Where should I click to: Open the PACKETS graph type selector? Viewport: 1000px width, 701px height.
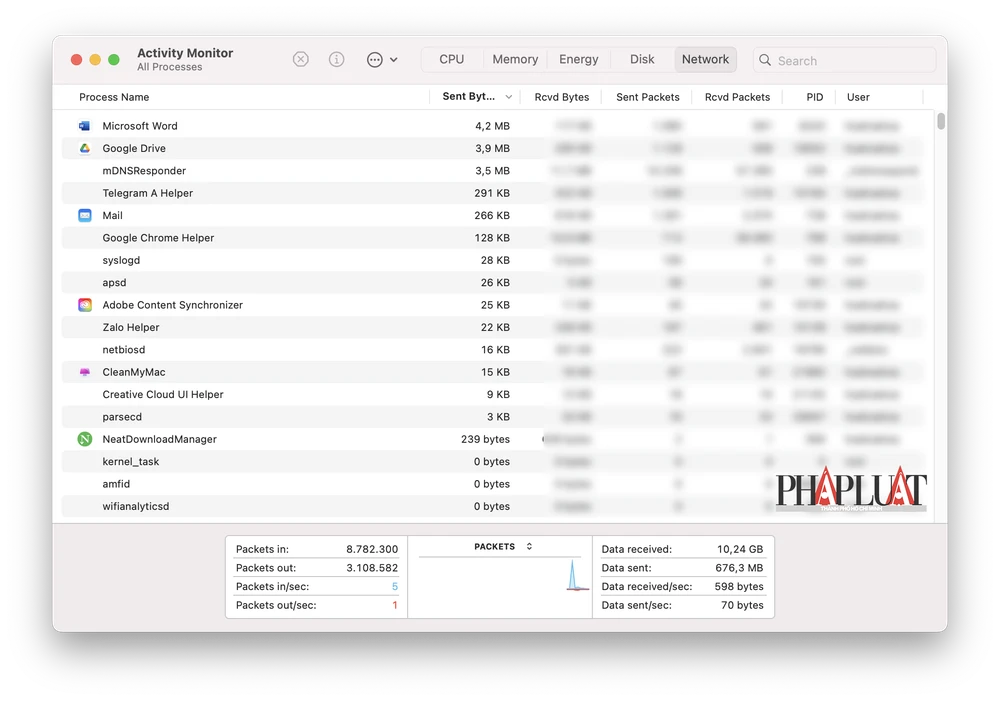(503, 547)
